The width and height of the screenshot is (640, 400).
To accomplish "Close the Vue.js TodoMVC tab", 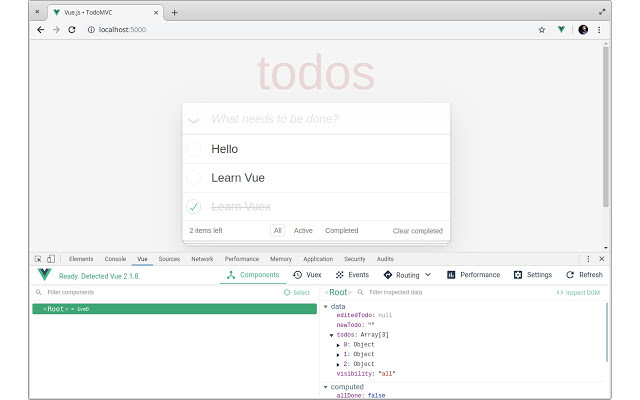I will click(156, 13).
